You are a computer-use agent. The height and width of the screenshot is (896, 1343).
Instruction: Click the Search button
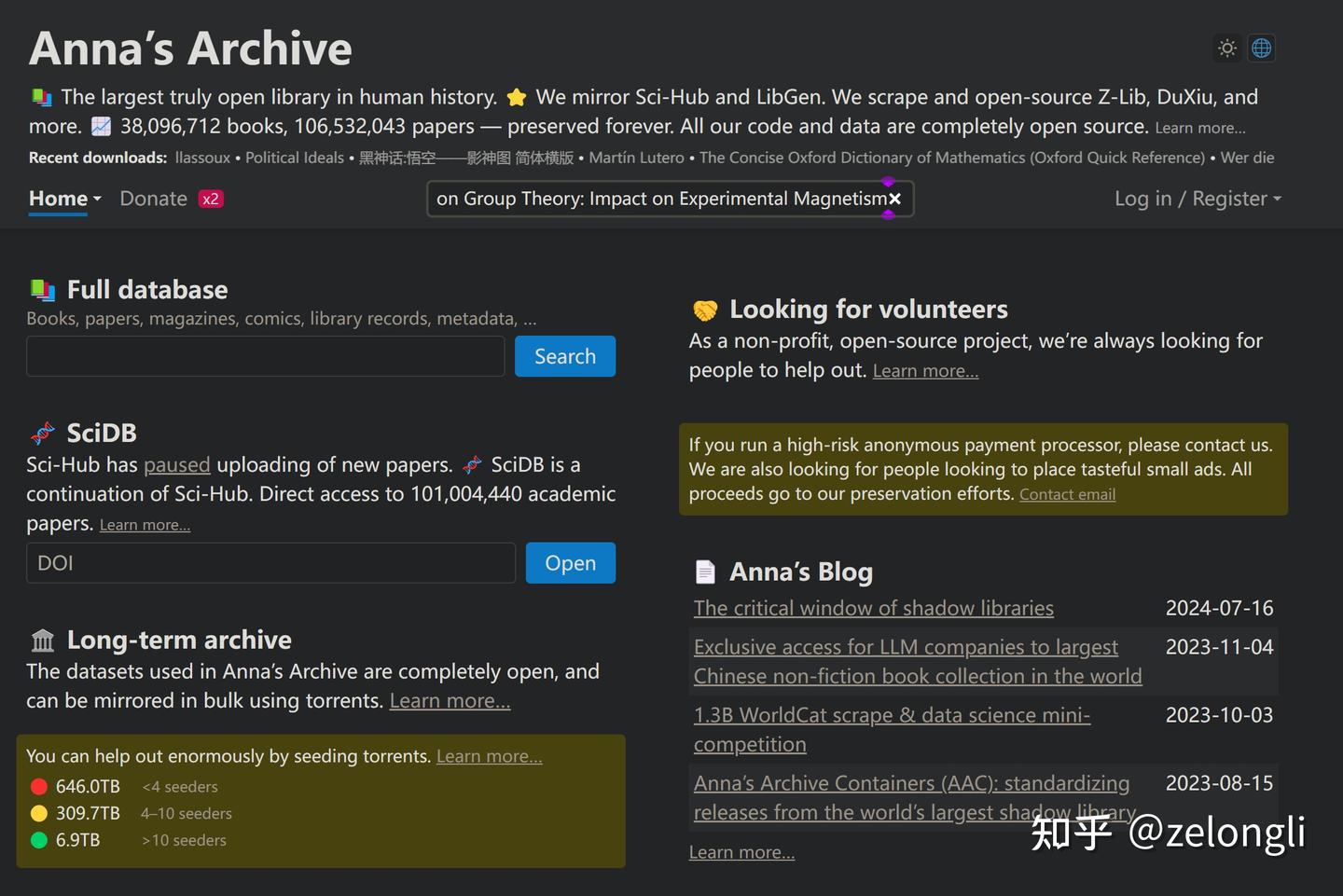coord(565,356)
